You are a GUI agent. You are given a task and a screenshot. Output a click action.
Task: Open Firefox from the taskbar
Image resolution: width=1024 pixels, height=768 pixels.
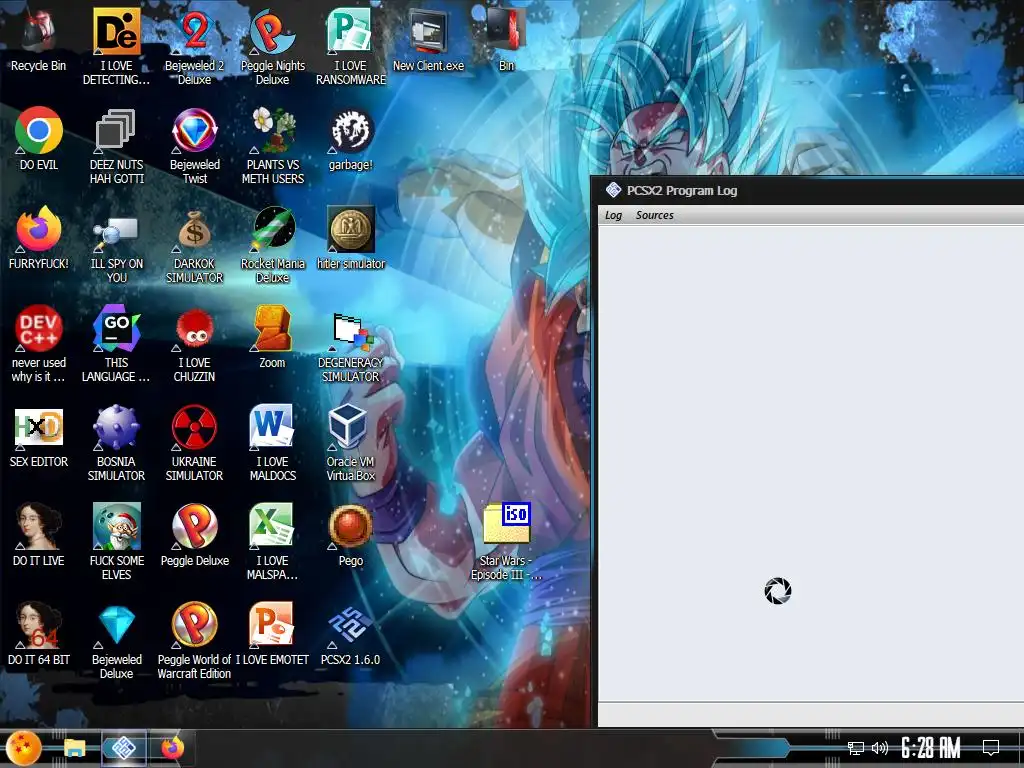pyautogui.click(x=172, y=748)
